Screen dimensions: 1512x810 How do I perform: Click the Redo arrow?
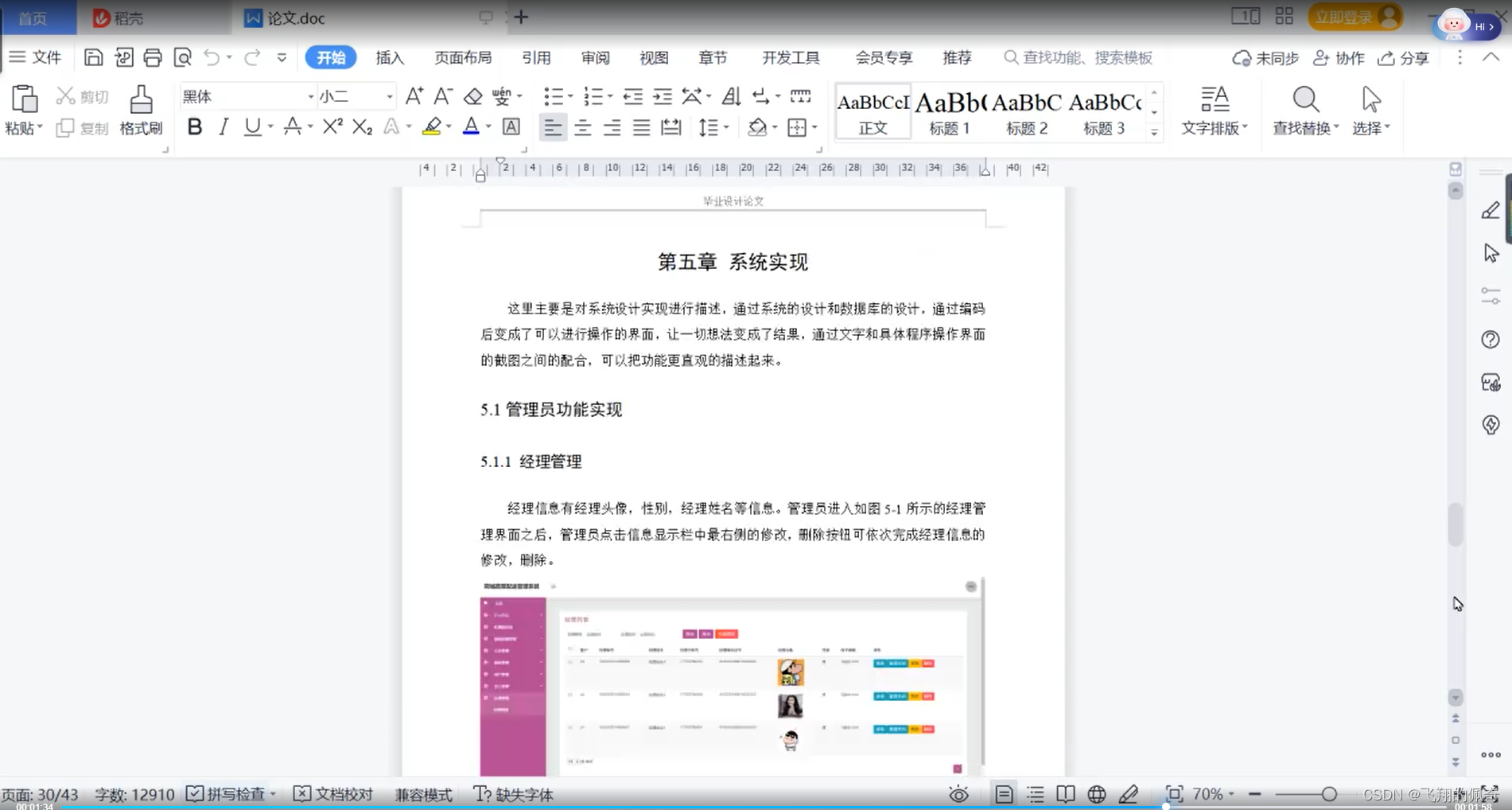click(x=252, y=57)
